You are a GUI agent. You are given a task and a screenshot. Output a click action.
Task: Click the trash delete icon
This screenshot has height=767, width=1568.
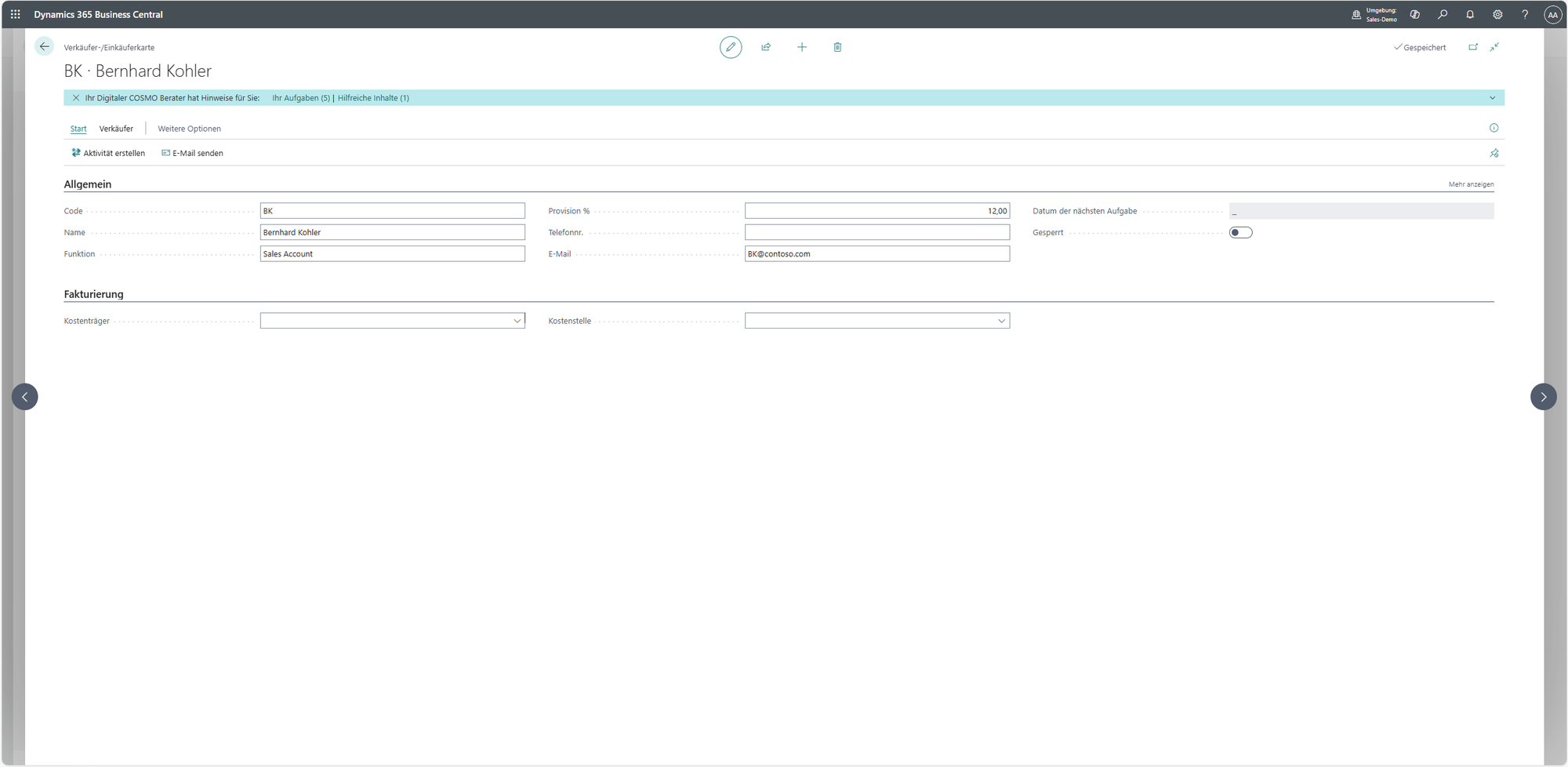[837, 47]
